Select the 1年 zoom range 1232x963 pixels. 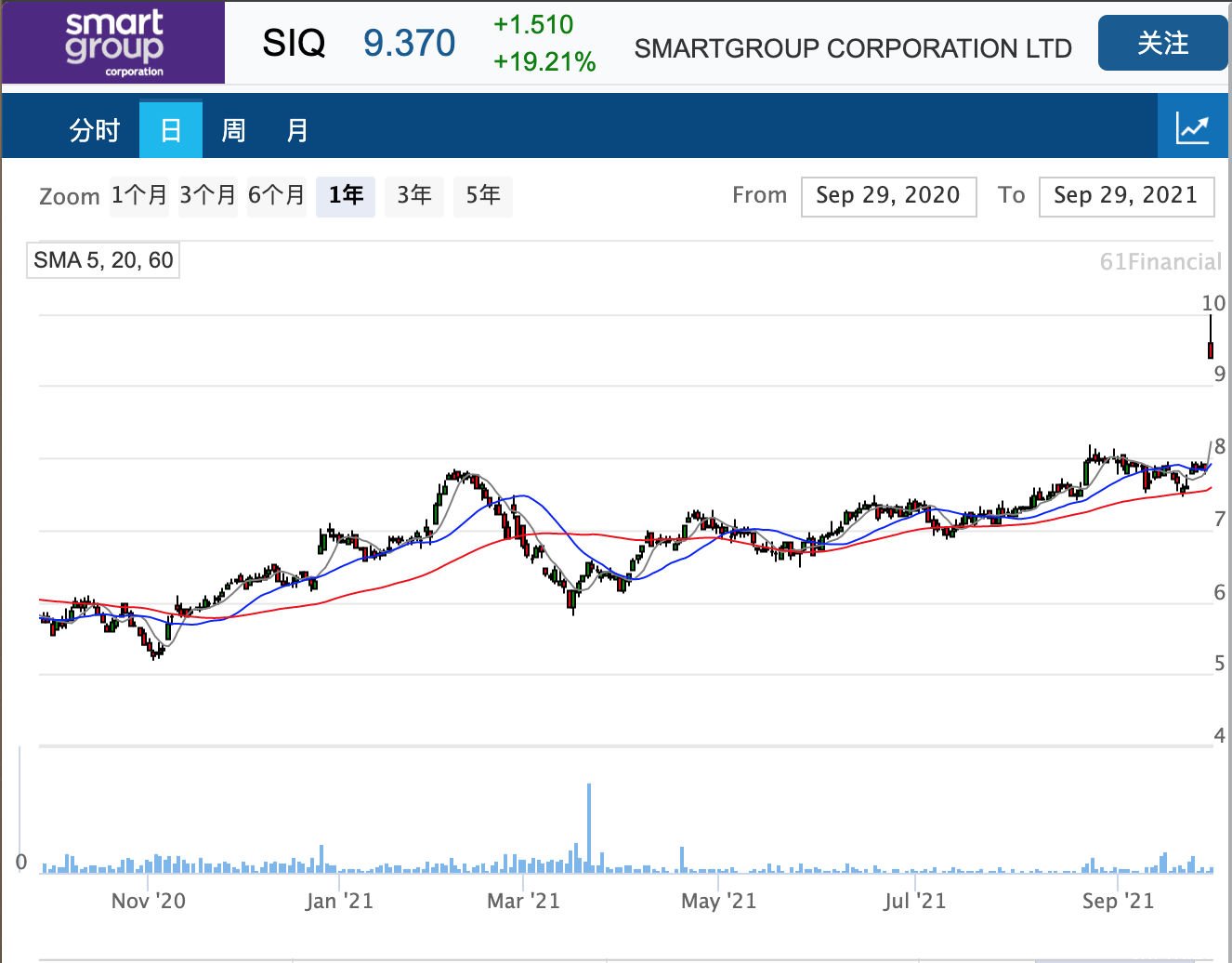tap(346, 195)
